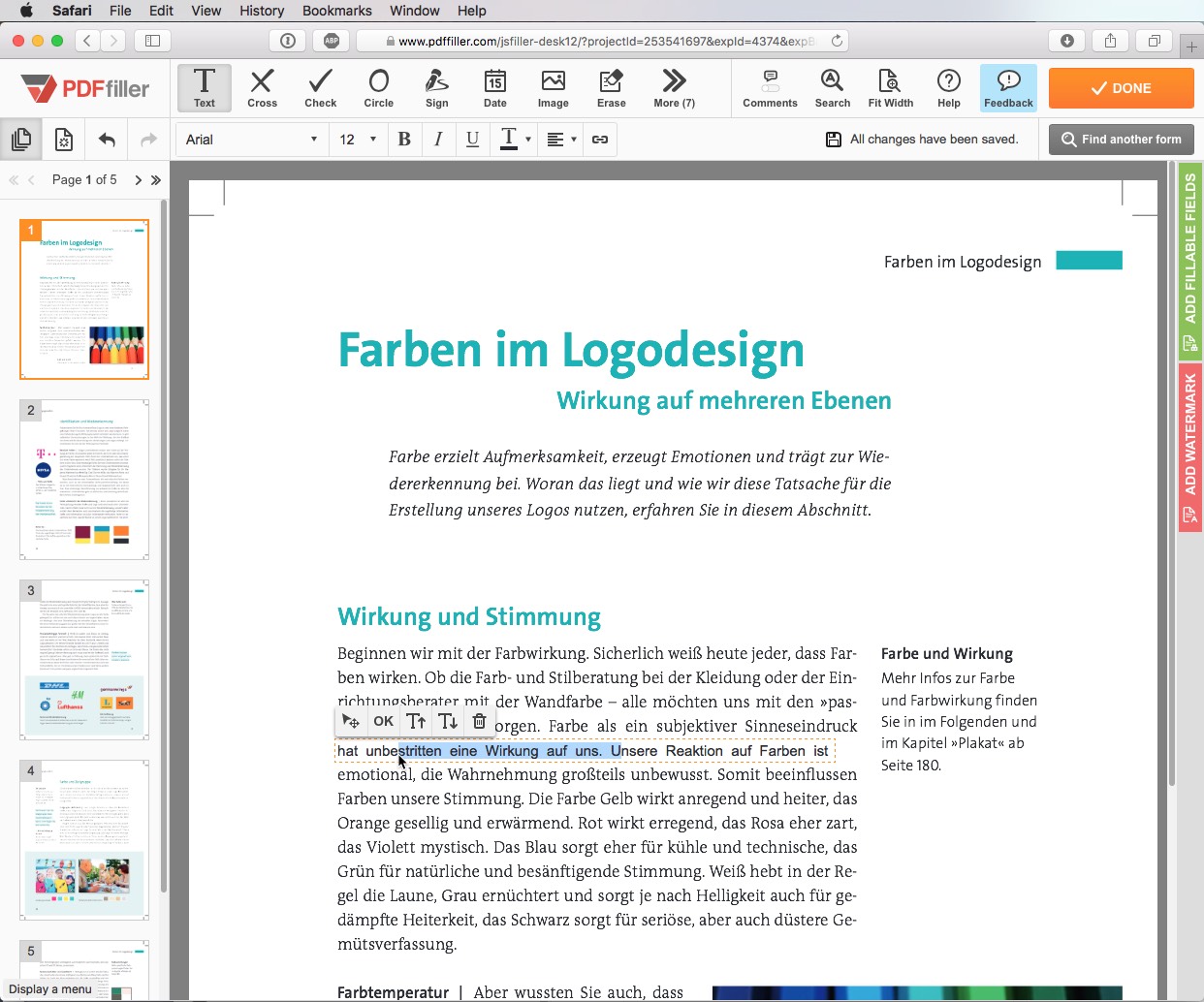Select page 3 thumbnail

[84, 660]
